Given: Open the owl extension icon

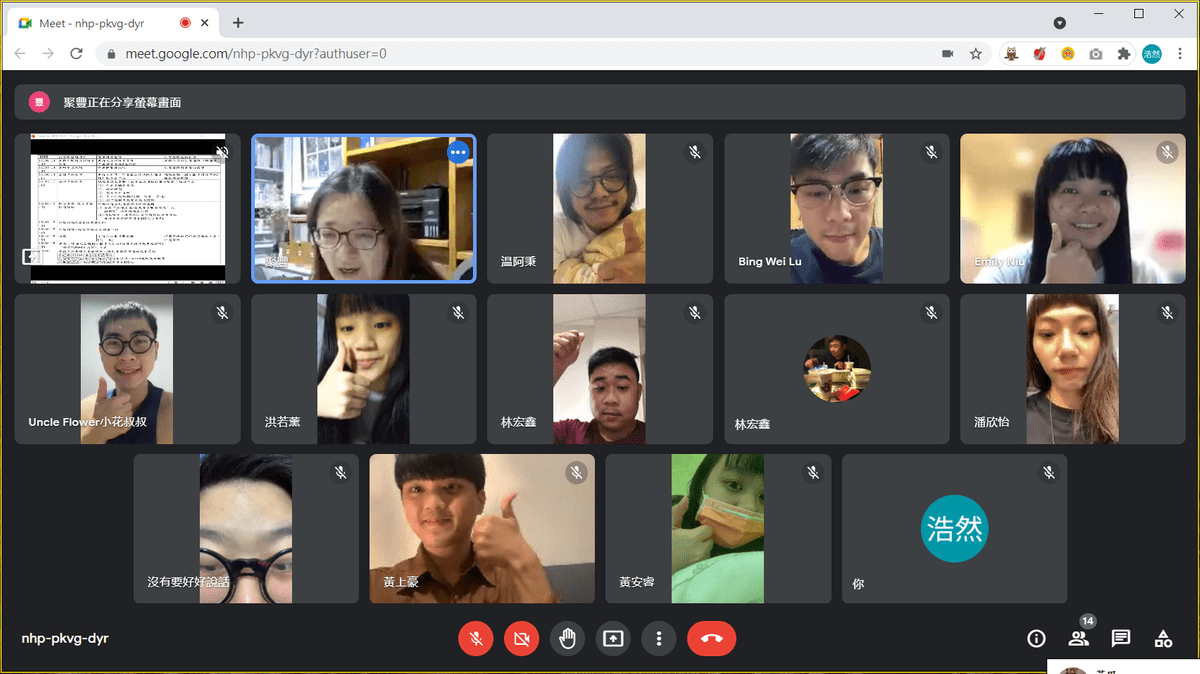Looking at the screenshot, I should pos(1012,54).
